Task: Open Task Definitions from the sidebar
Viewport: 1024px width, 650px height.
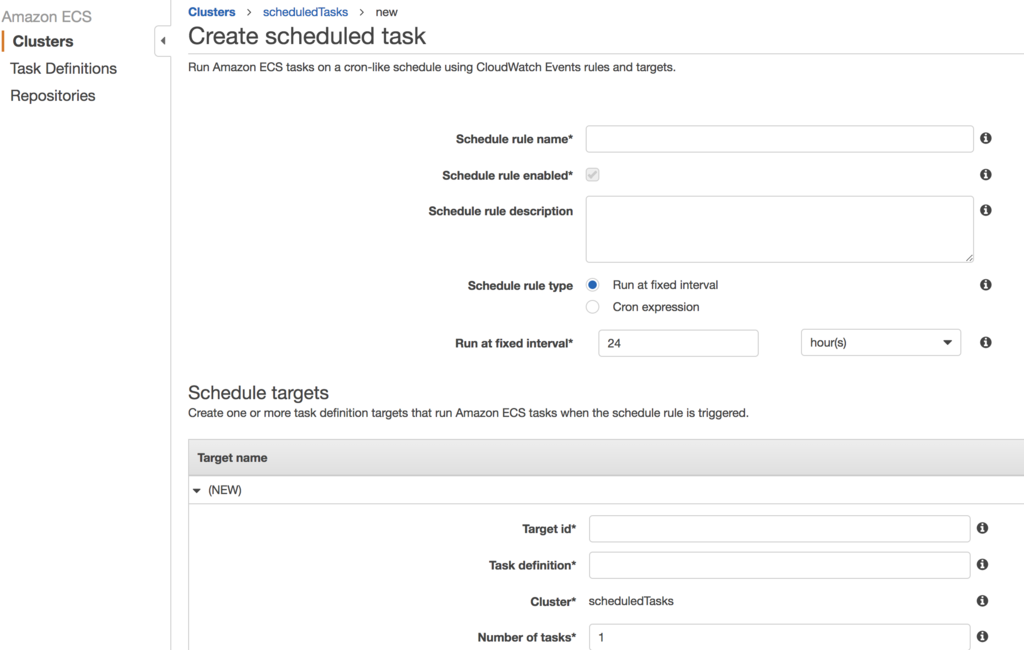Action: point(62,68)
